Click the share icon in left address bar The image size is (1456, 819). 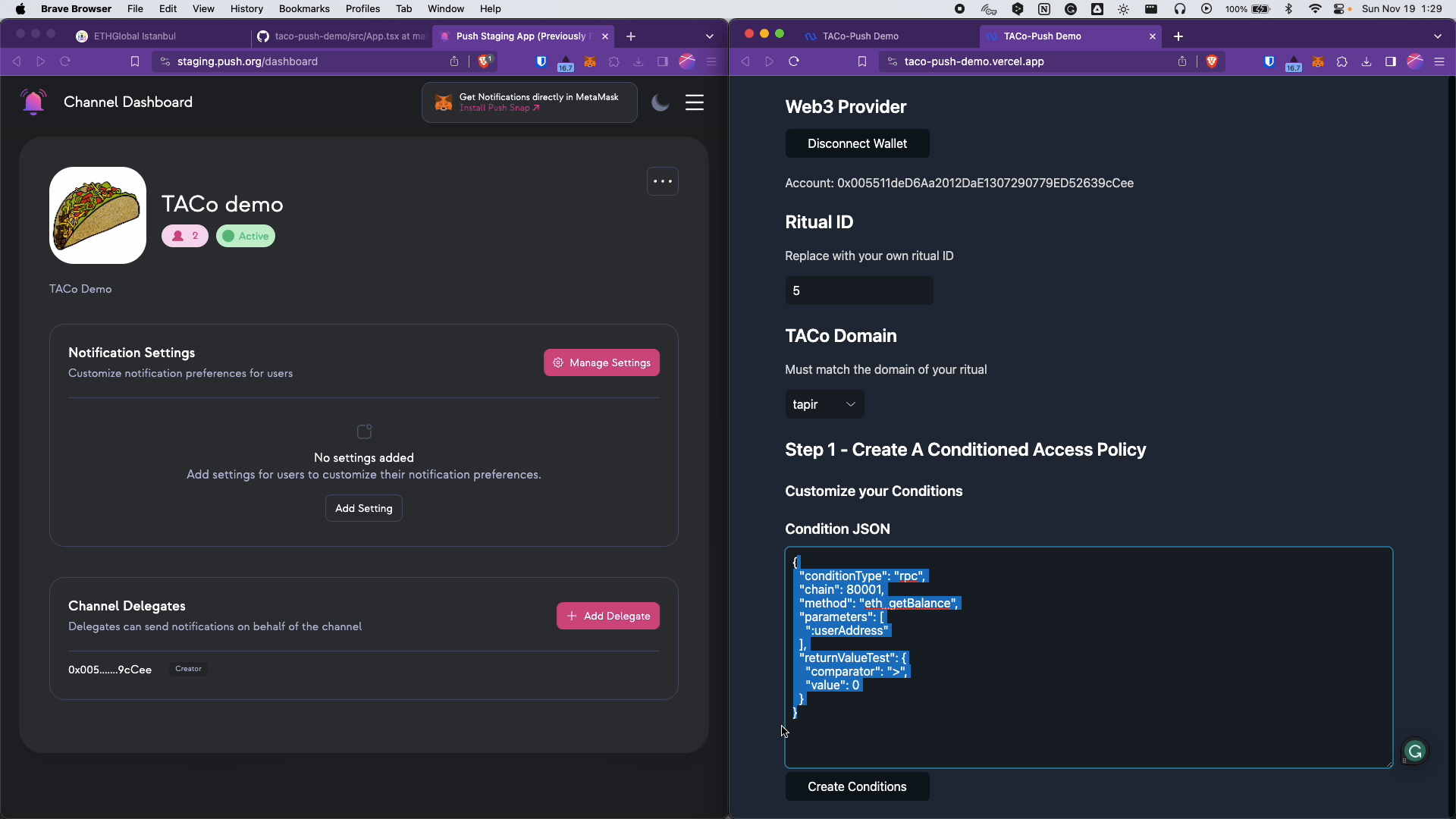pyautogui.click(x=454, y=61)
